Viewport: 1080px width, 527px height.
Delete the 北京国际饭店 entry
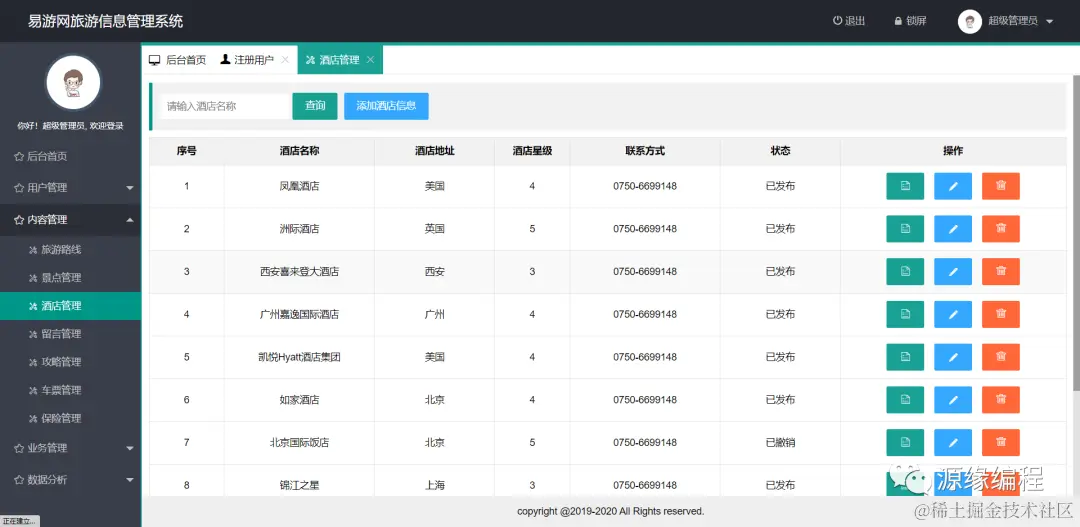[x=1000, y=442]
